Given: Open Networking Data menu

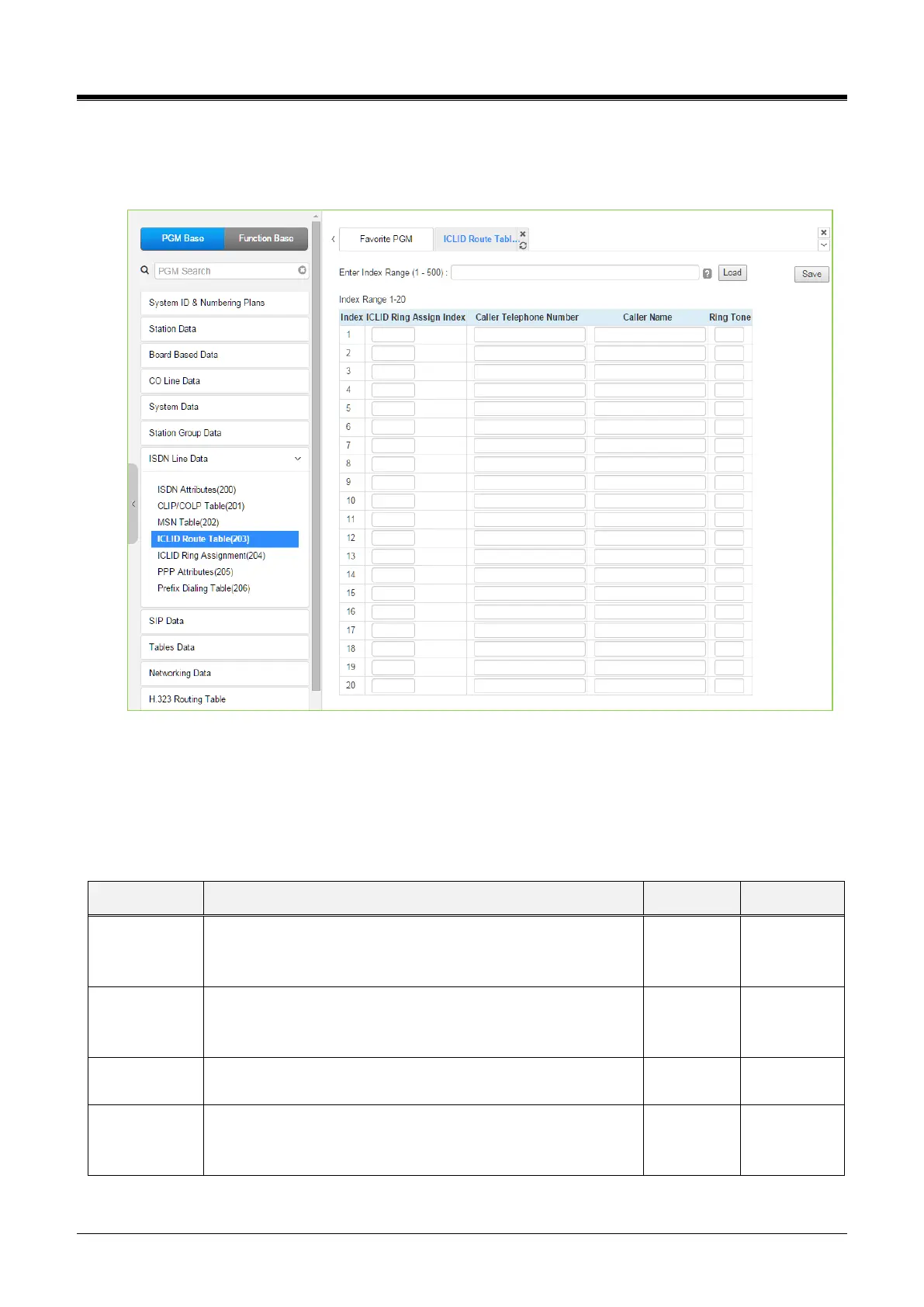Looking at the screenshot, I should (x=225, y=673).
